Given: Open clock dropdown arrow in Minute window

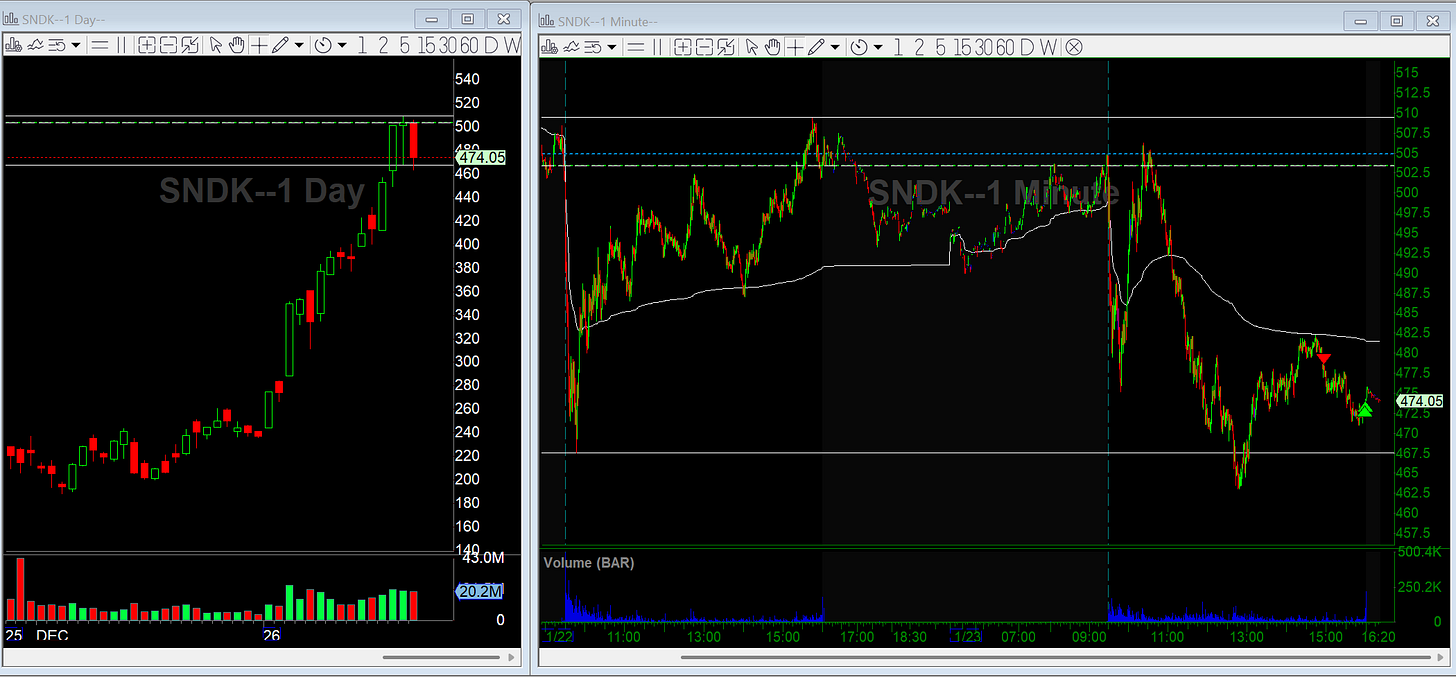Looking at the screenshot, I should point(877,45).
